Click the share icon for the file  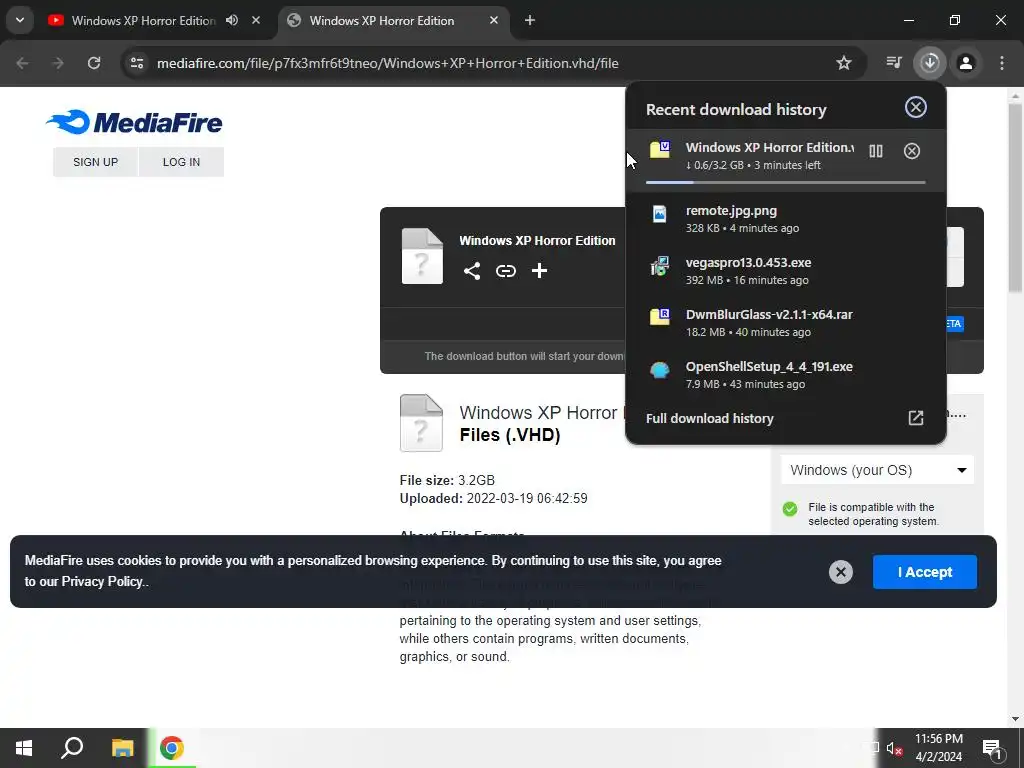pyautogui.click(x=472, y=270)
